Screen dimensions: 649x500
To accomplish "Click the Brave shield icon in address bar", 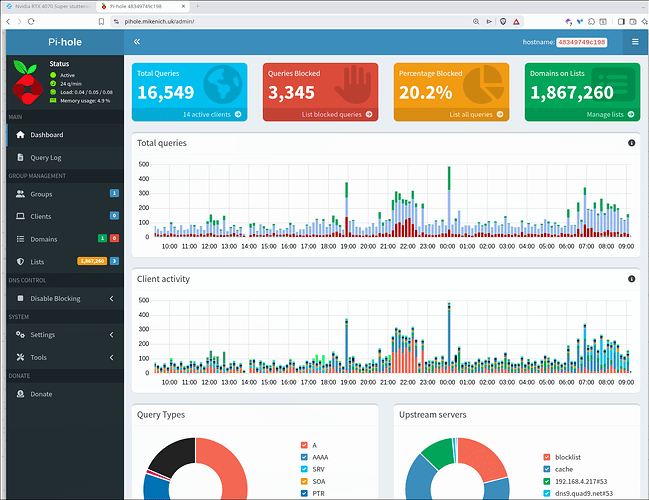I will click(x=503, y=22).
